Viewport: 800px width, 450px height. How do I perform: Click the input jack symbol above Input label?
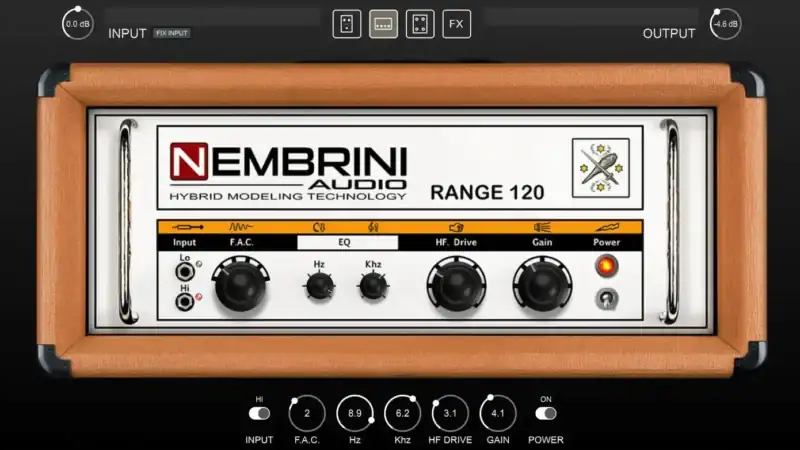pos(187,227)
